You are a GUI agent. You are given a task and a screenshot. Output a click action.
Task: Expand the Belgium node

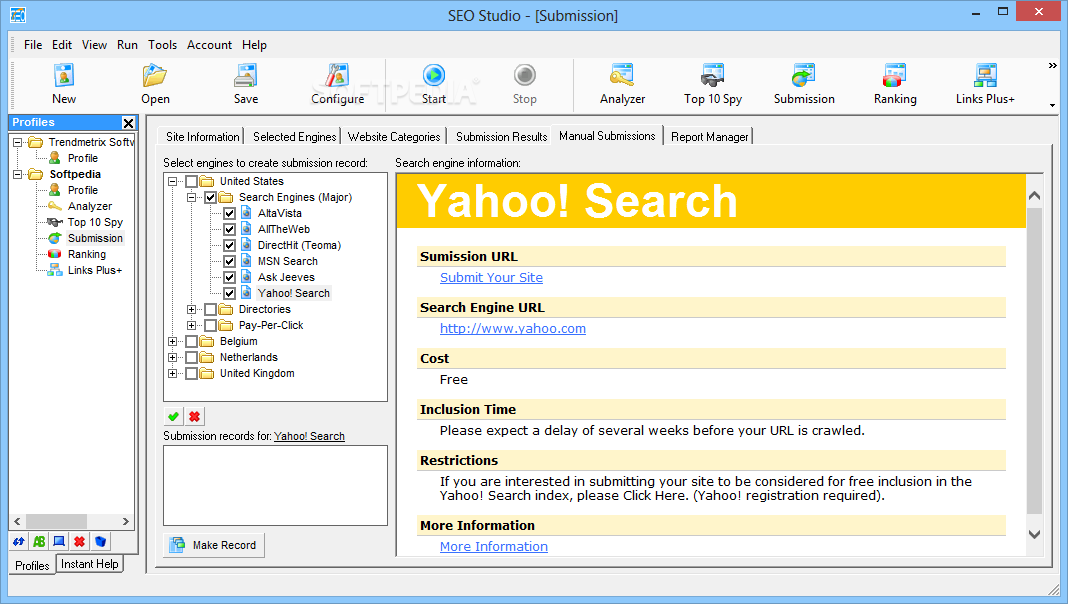point(172,341)
